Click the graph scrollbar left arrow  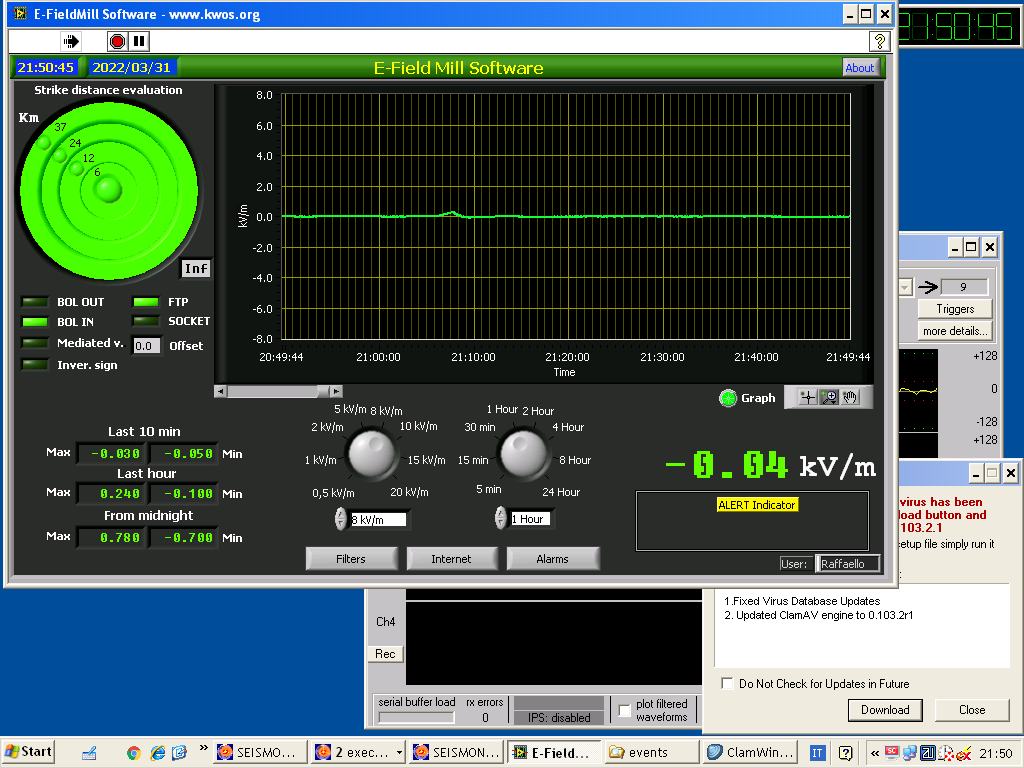[x=221, y=391]
